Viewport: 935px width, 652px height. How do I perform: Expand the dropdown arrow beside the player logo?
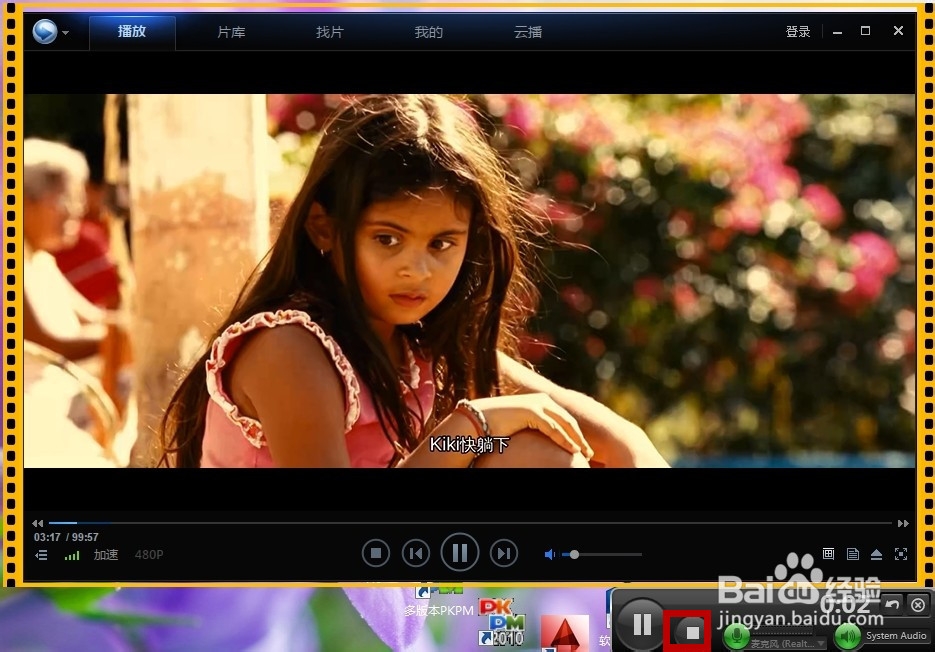click(x=66, y=33)
